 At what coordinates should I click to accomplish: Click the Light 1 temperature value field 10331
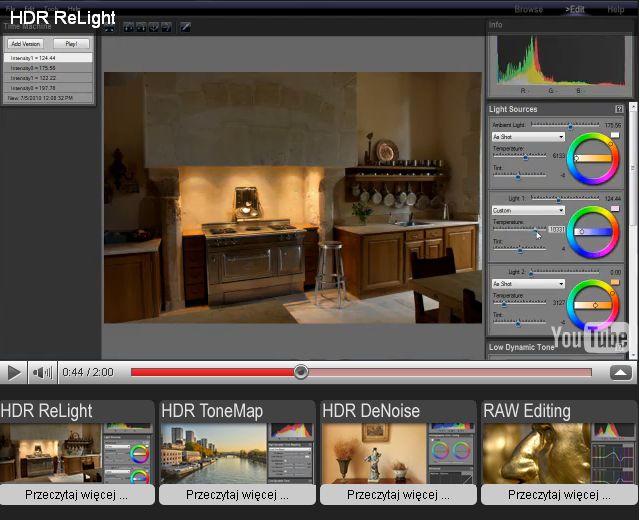[x=557, y=229]
